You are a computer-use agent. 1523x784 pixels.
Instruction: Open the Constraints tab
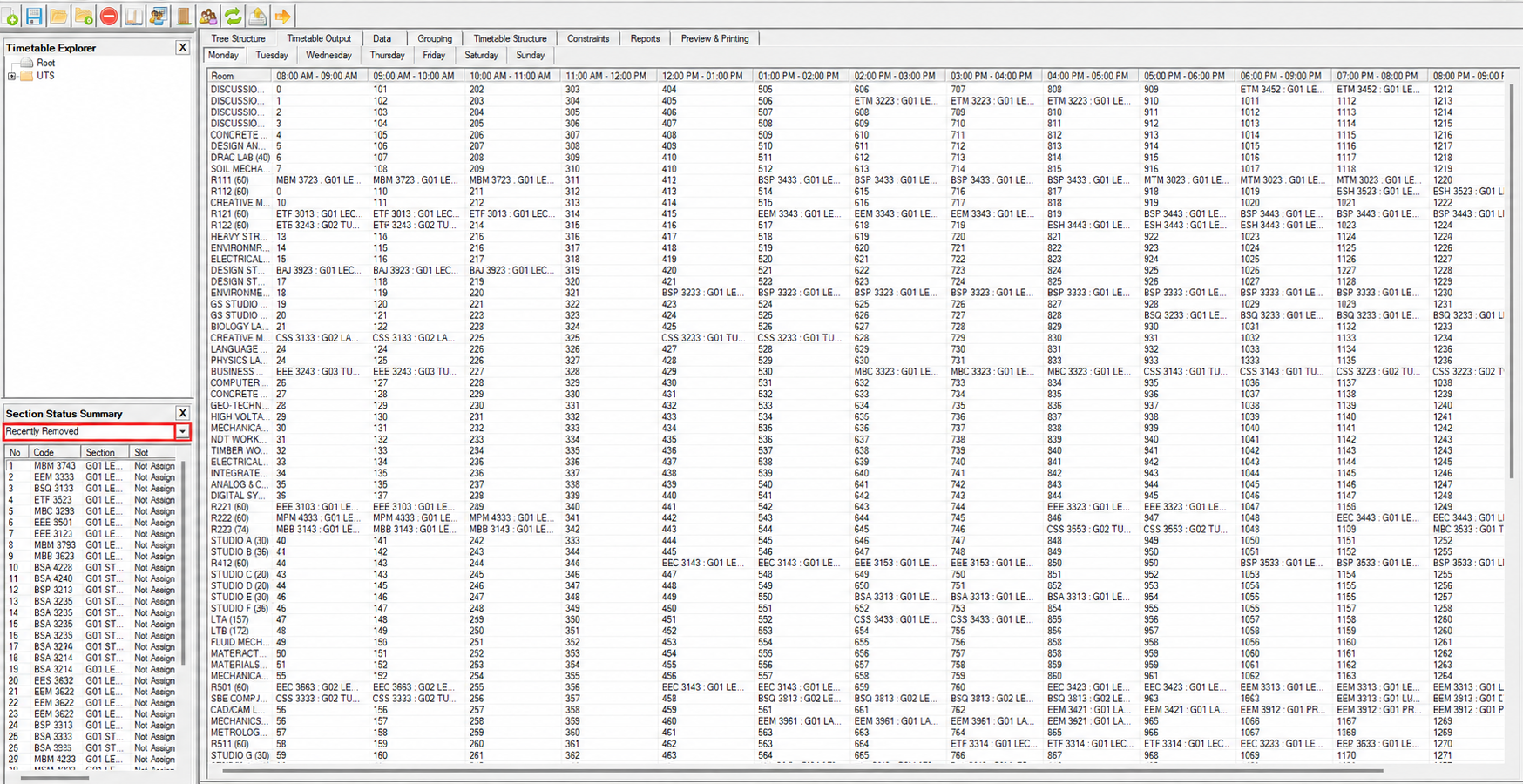588,38
